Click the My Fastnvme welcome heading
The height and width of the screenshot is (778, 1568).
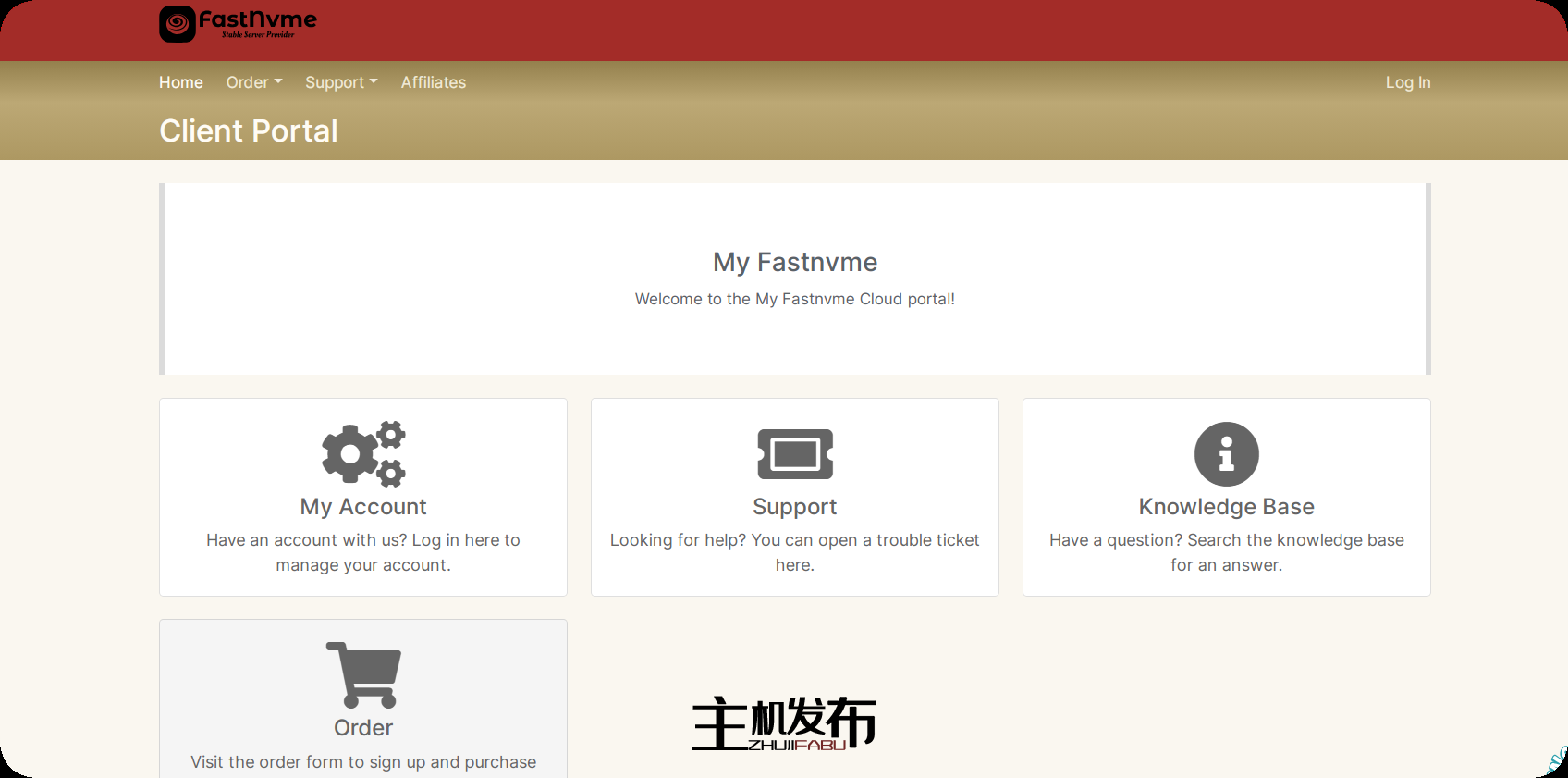click(795, 263)
